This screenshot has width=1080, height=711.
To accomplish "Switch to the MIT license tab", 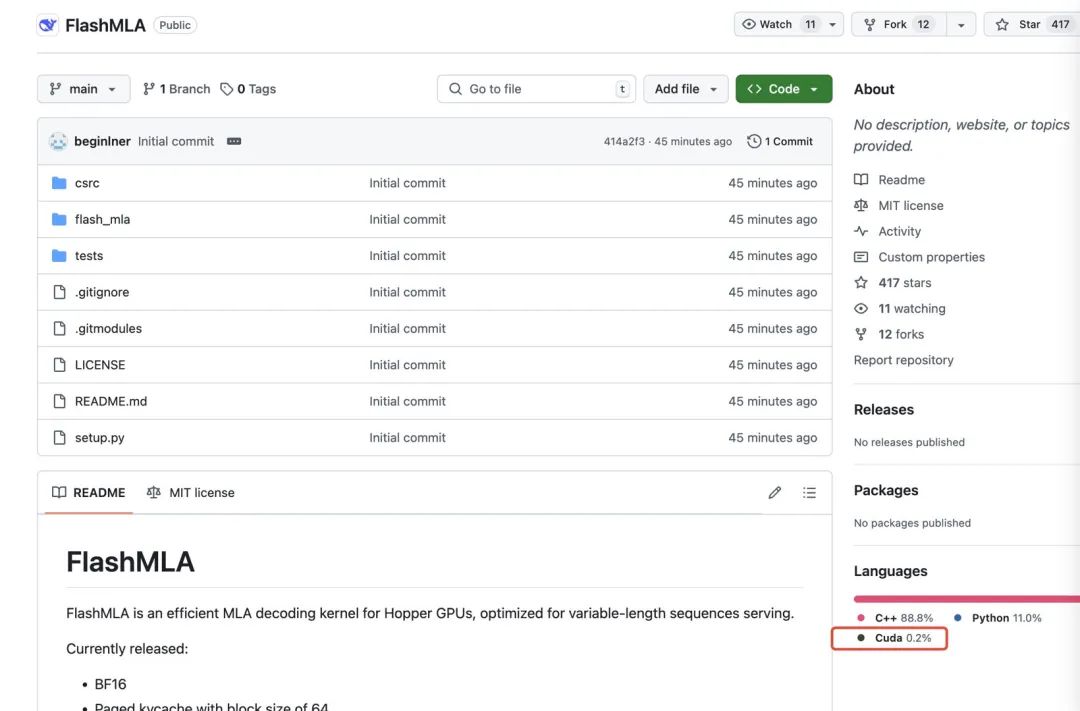I will [191, 493].
